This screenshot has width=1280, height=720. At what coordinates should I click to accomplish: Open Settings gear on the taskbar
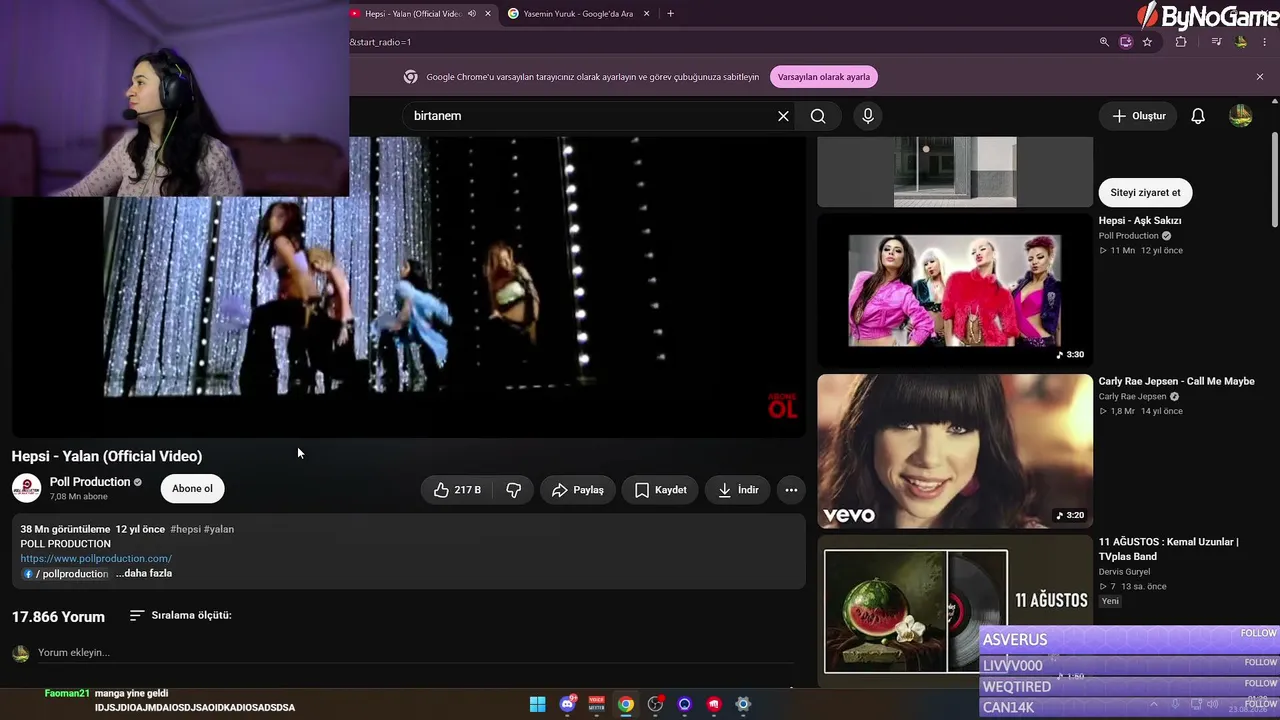click(743, 704)
